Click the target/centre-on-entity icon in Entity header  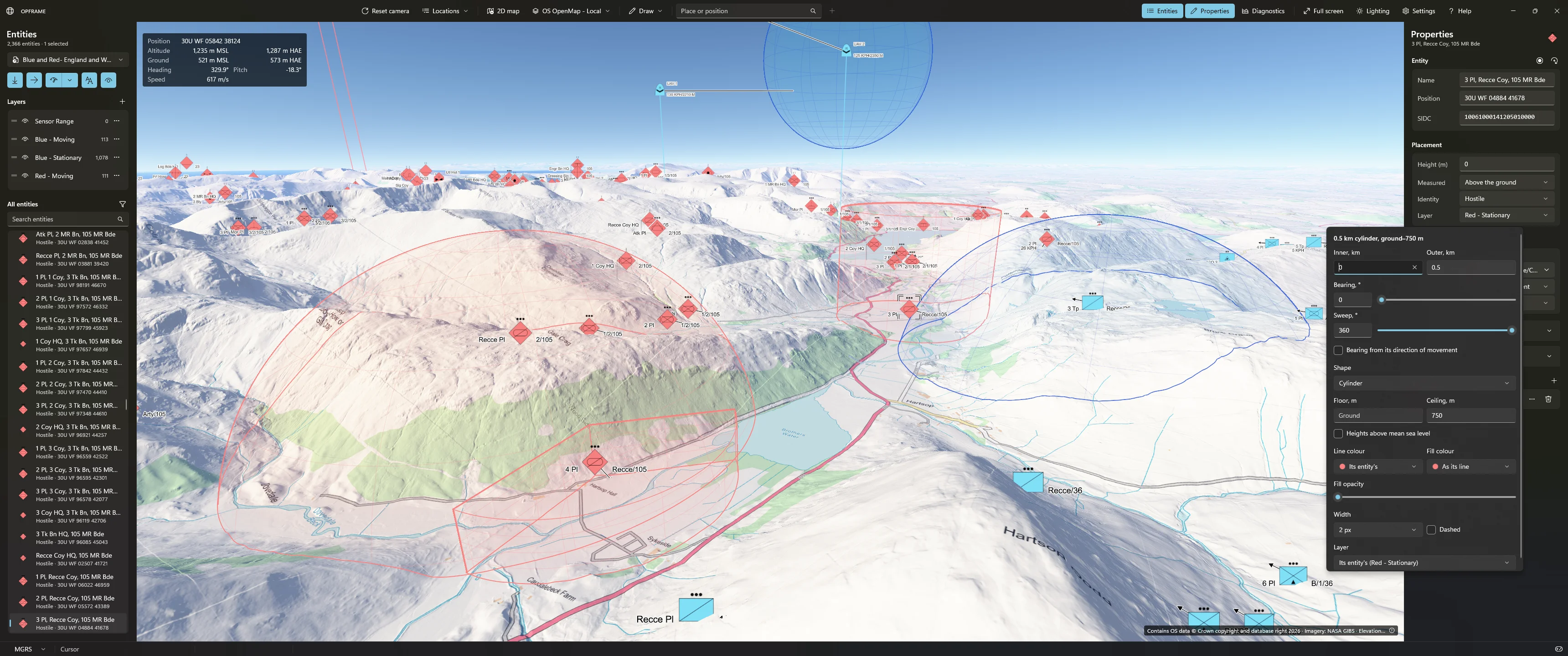pos(1539,60)
